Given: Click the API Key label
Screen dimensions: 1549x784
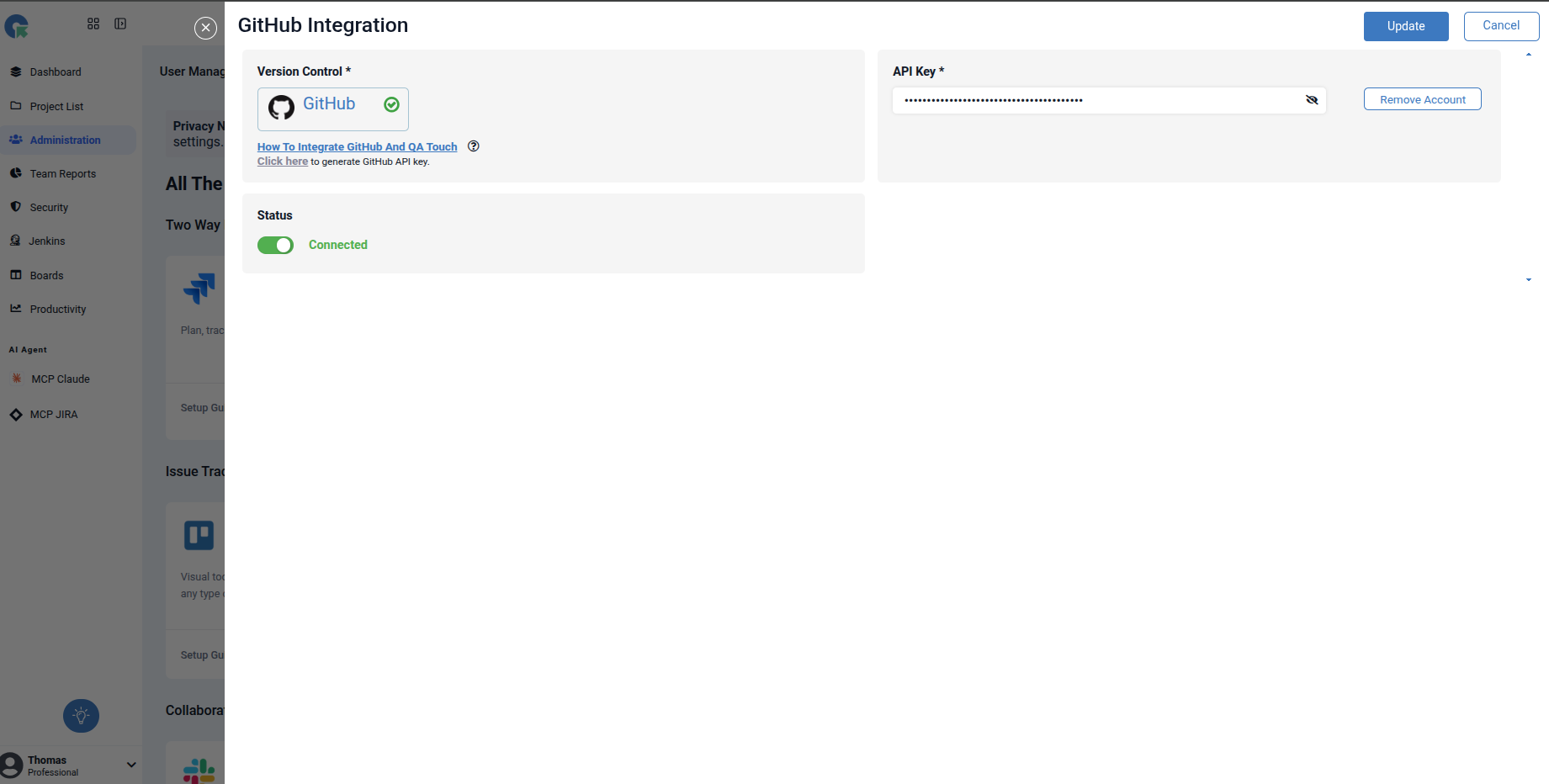Looking at the screenshot, I should pyautogui.click(x=918, y=72).
